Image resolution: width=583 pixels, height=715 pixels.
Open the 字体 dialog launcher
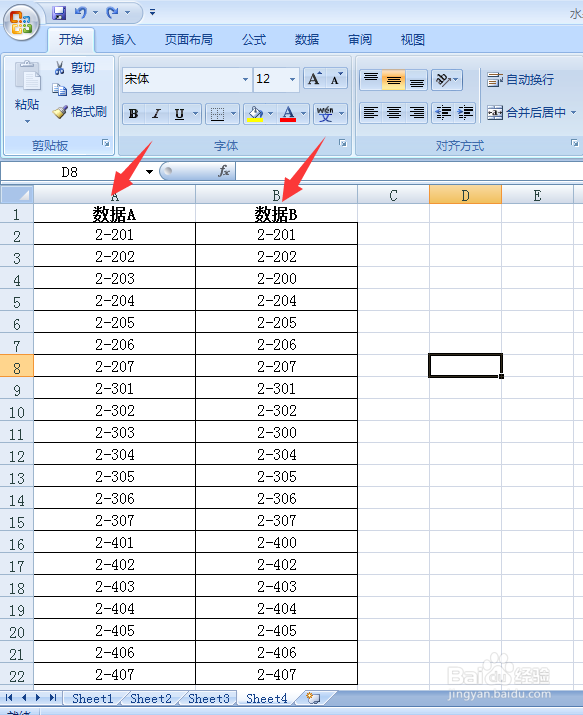(343, 143)
